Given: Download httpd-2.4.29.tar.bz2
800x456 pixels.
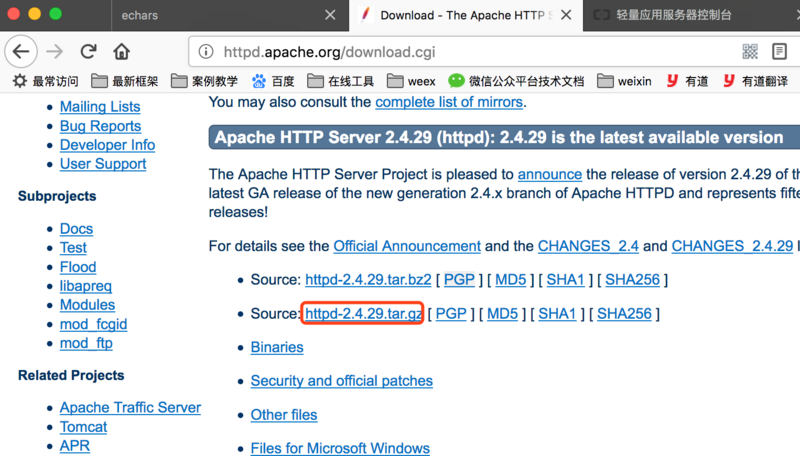Looking at the screenshot, I should (x=368, y=280).
